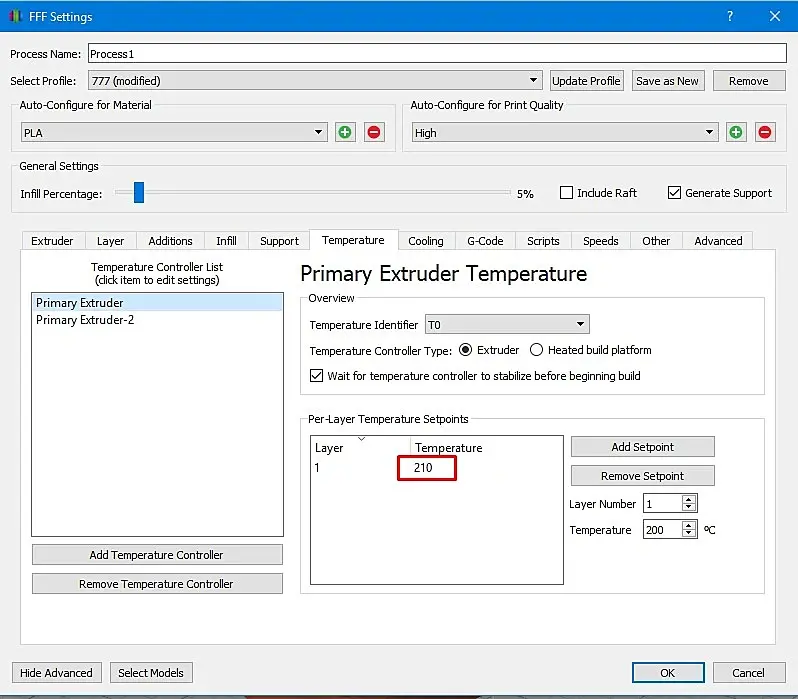
Task: Open the High print quality dropdown
Action: click(565, 132)
